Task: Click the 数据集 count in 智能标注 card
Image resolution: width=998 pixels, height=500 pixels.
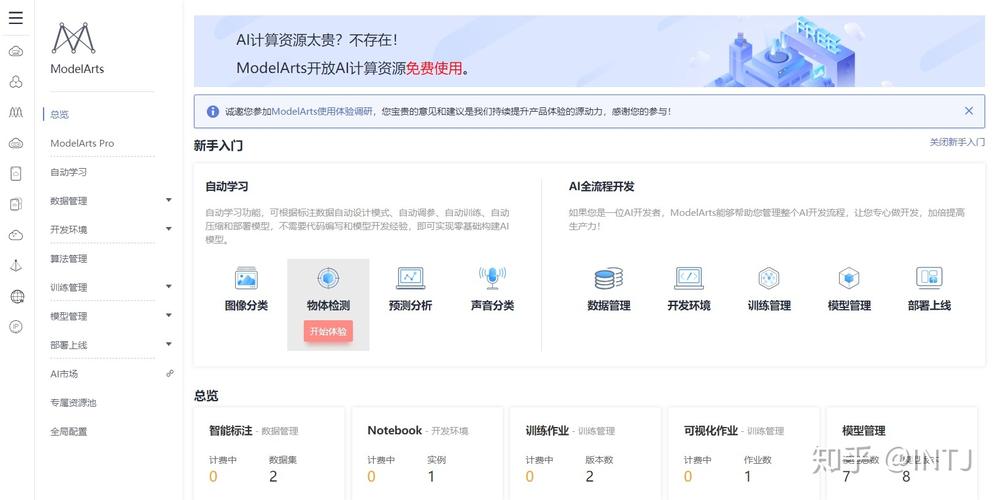Action: [x=273, y=476]
